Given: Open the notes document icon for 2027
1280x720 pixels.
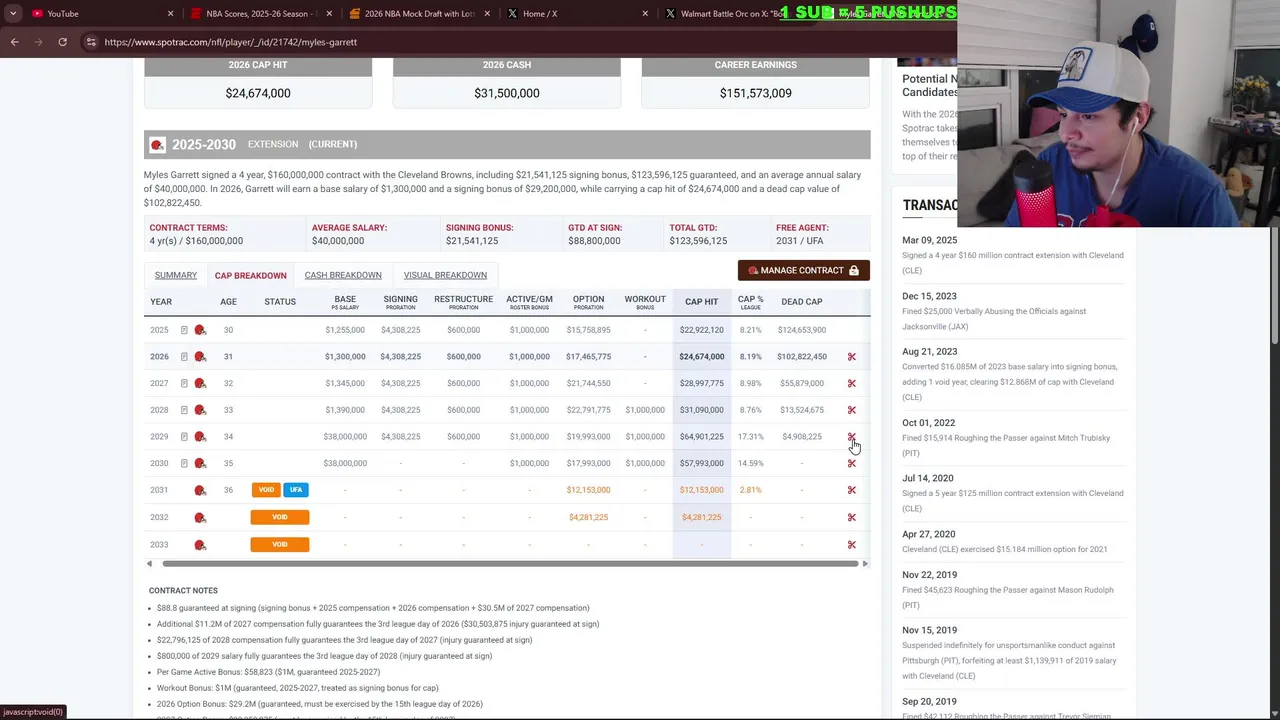Looking at the screenshot, I should pyautogui.click(x=184, y=383).
